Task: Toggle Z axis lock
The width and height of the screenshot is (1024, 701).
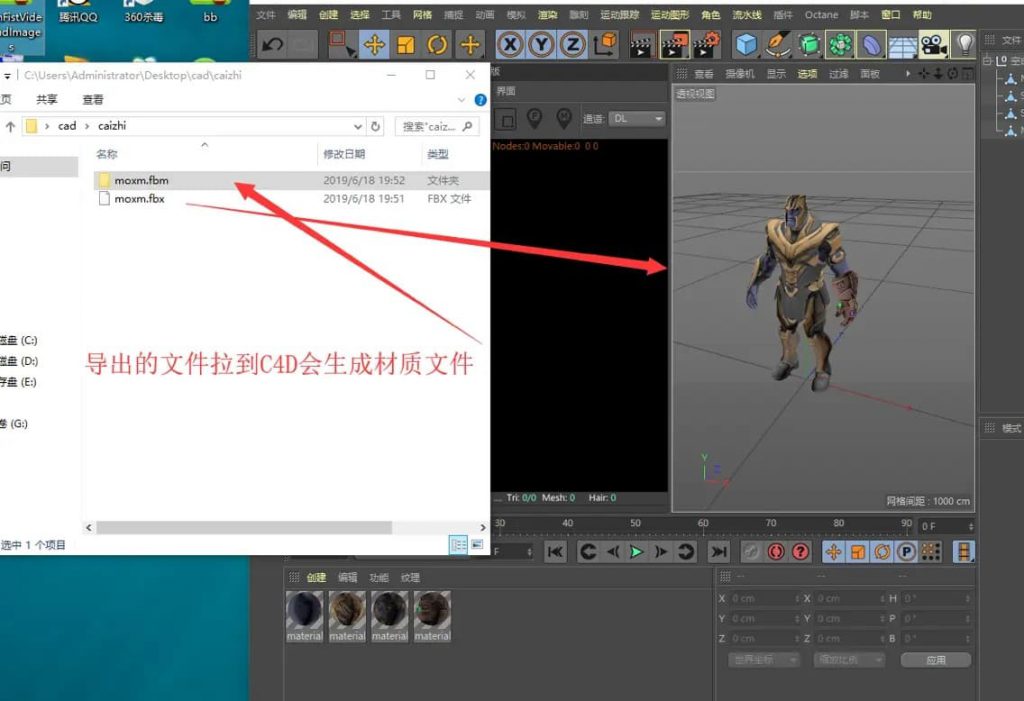Action: pyautogui.click(x=573, y=44)
